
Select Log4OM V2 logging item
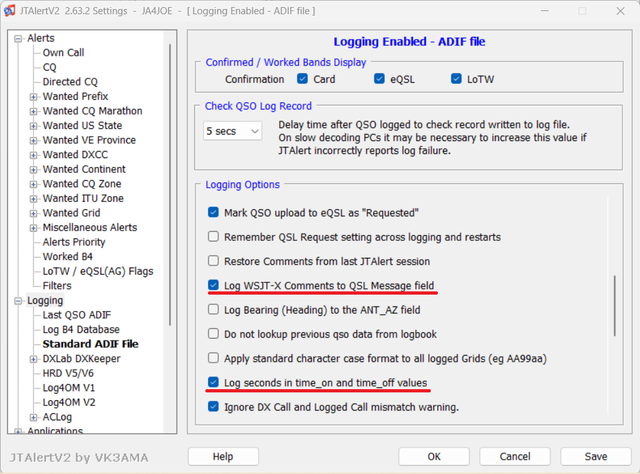coord(69,403)
